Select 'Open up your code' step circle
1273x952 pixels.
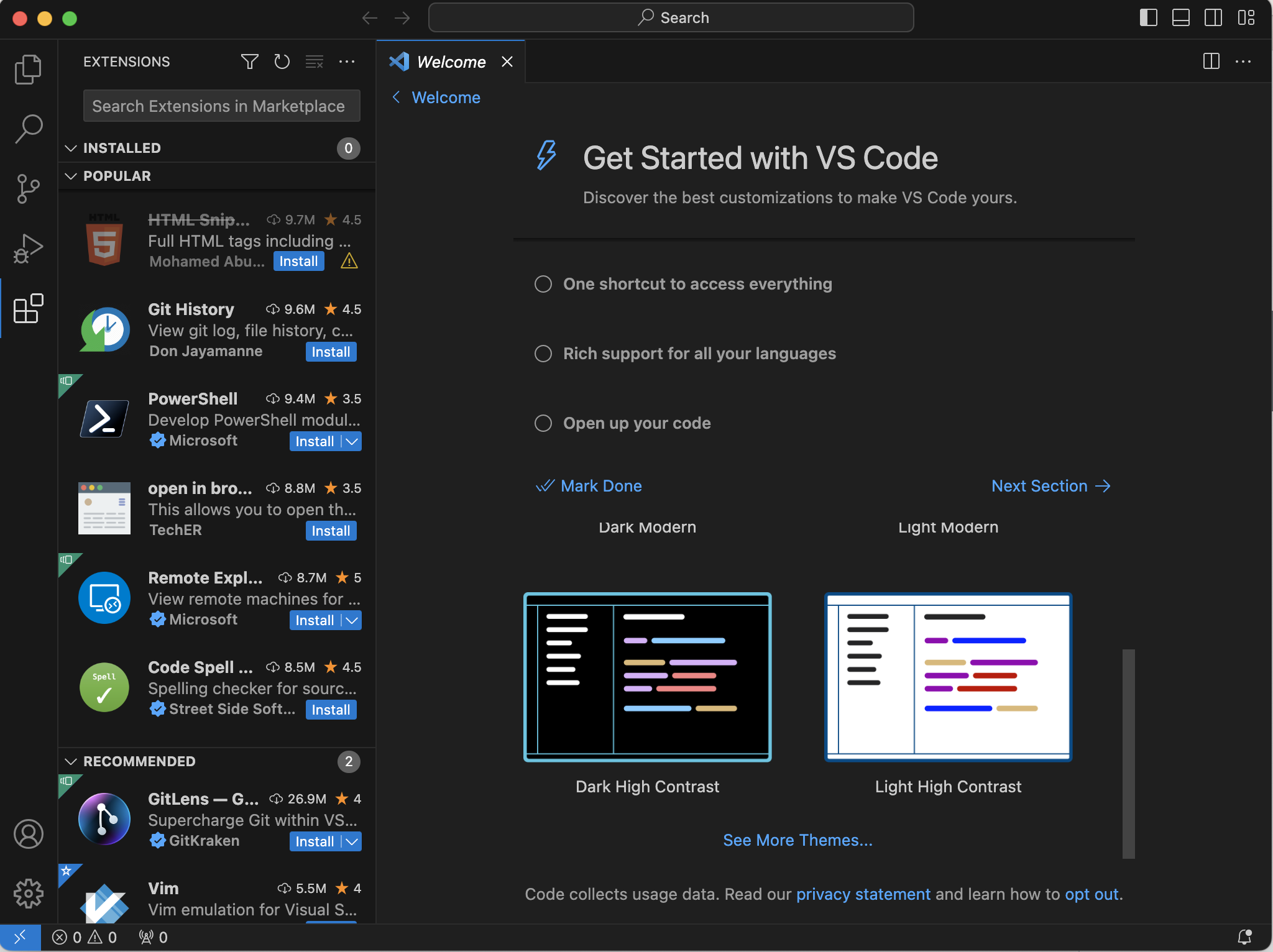click(x=543, y=423)
